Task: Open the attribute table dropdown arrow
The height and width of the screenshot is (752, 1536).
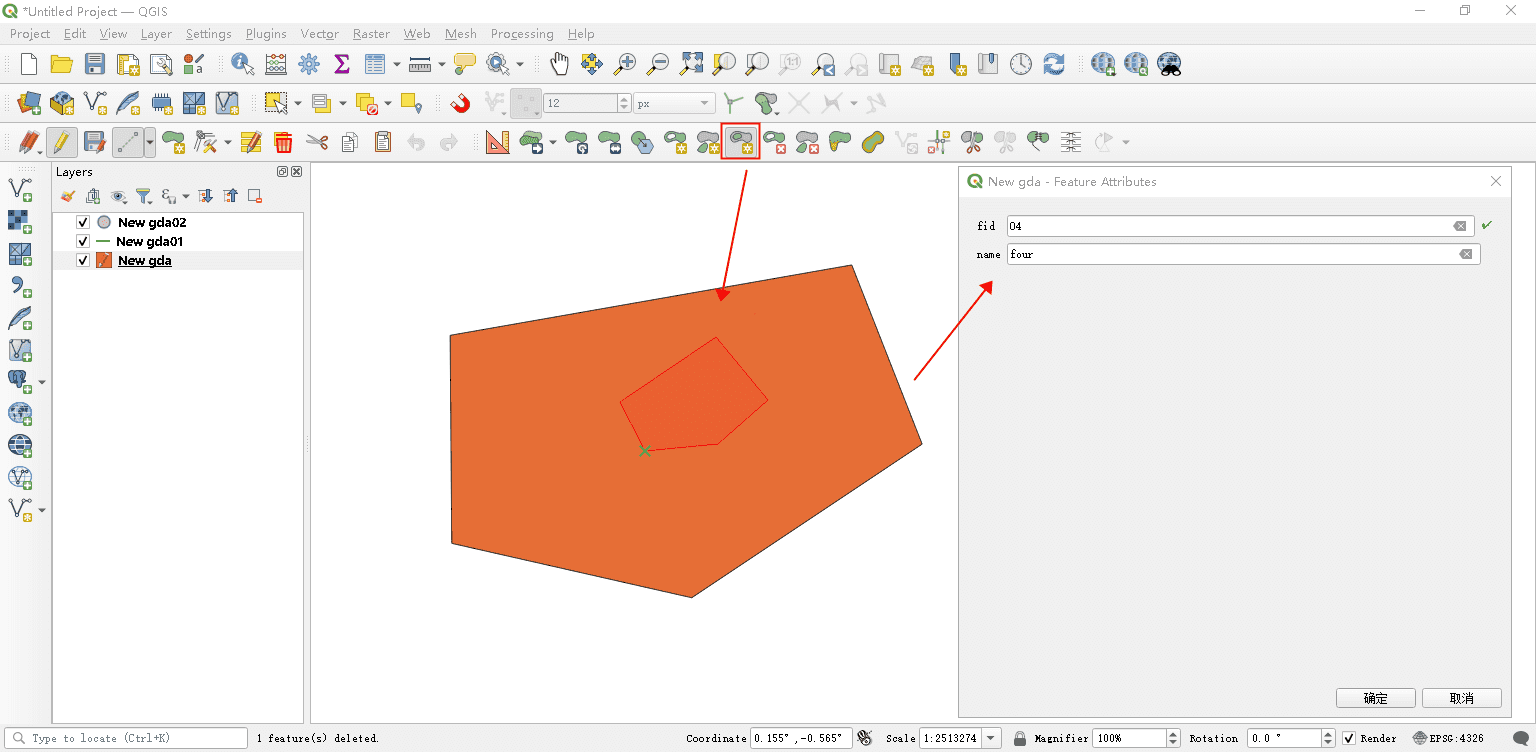Action: [x=396, y=64]
